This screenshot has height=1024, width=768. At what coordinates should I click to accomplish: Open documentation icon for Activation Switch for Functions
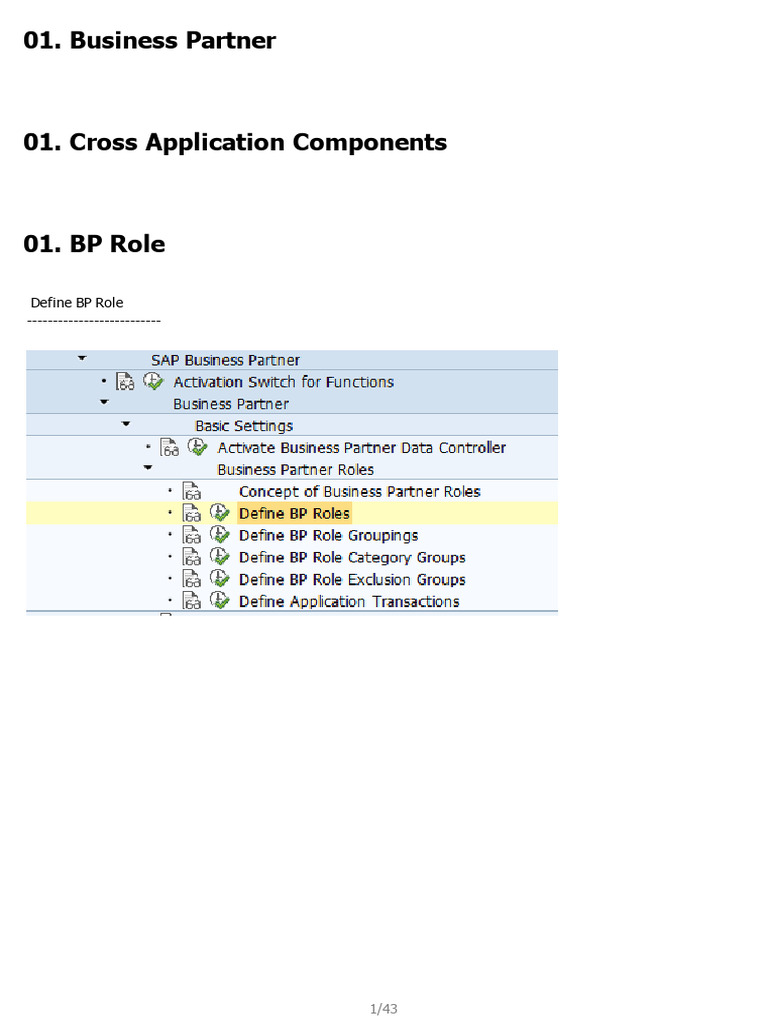point(125,381)
